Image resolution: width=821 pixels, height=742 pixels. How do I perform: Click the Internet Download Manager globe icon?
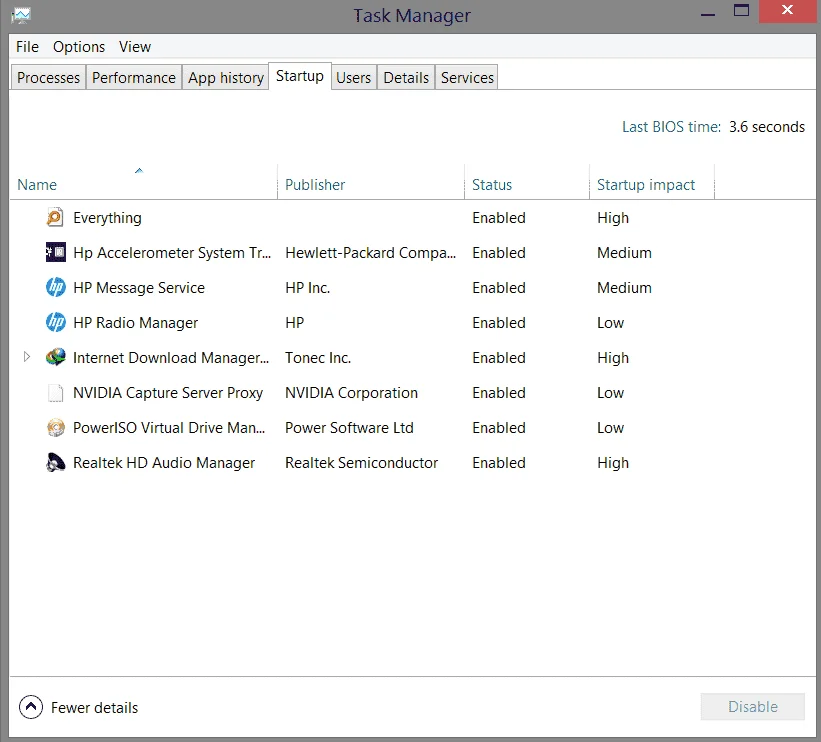pos(56,357)
